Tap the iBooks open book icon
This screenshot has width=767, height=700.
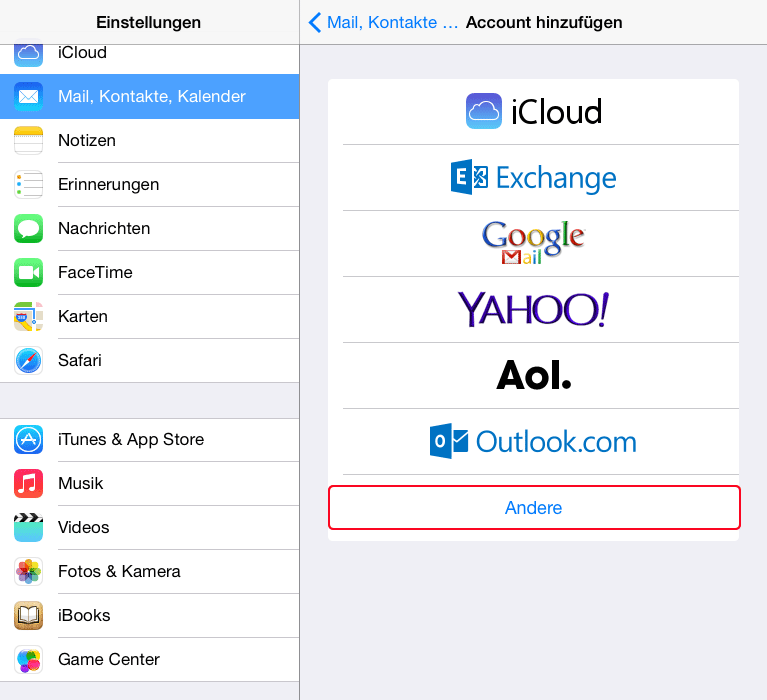[28, 615]
